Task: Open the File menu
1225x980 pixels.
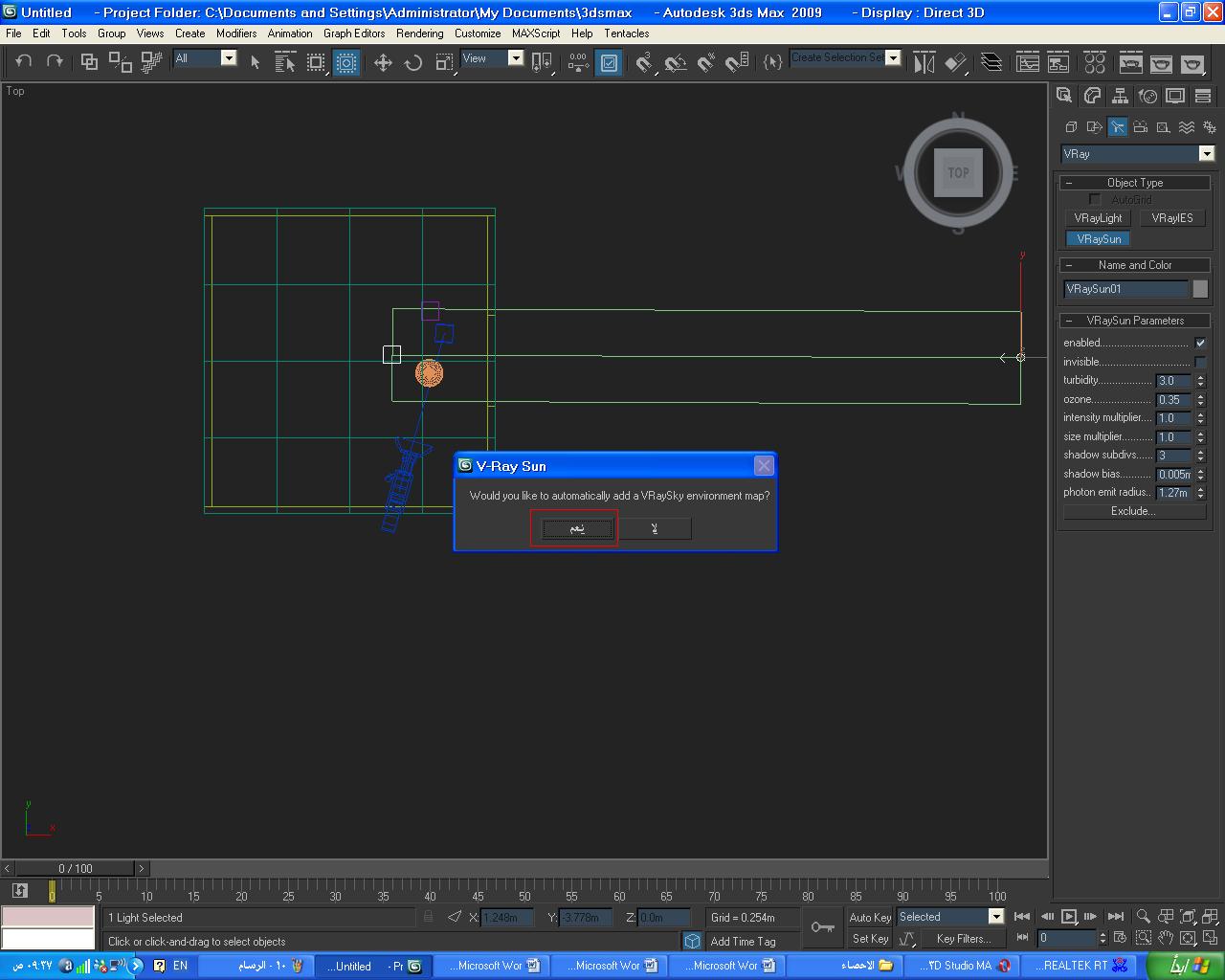Action: [13, 33]
